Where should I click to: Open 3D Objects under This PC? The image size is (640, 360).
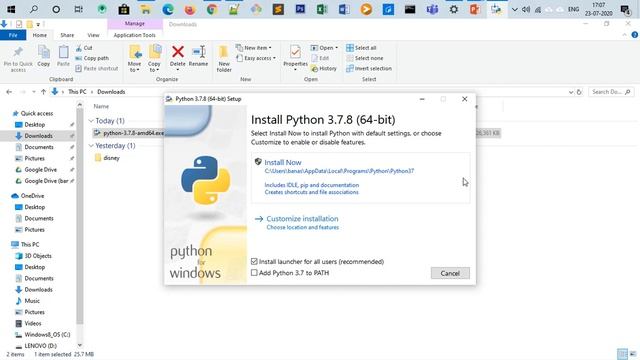pyautogui.click(x=38, y=256)
